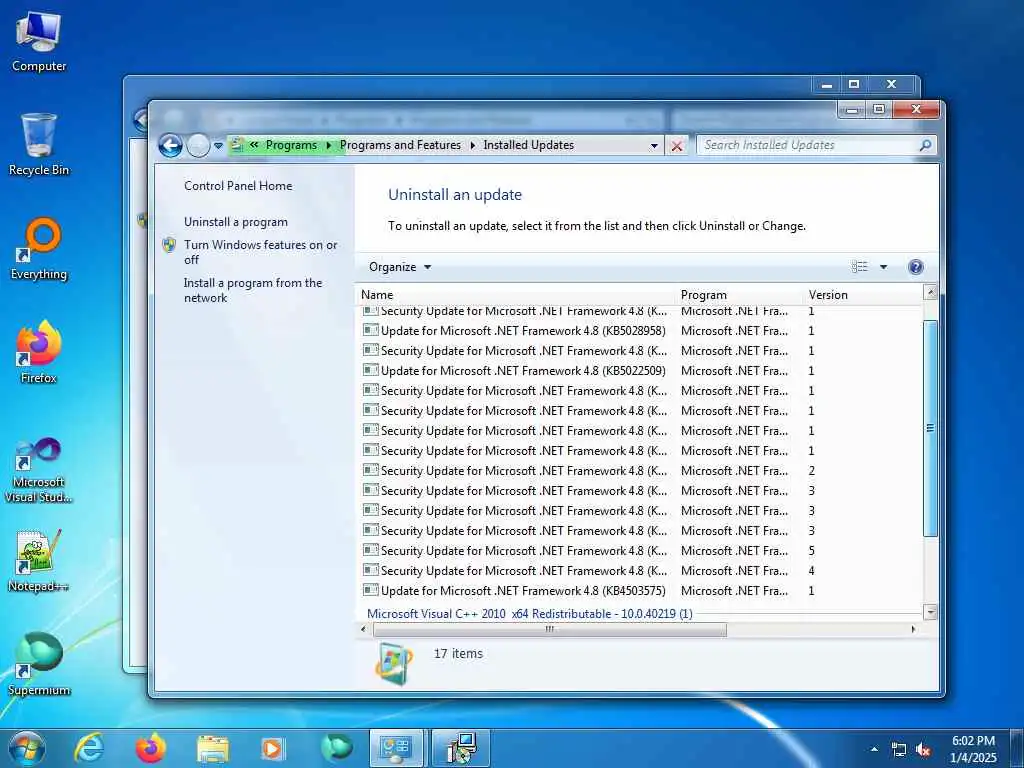Open Turn Windows features on or off
This screenshot has height=768, width=1024.
click(x=261, y=252)
